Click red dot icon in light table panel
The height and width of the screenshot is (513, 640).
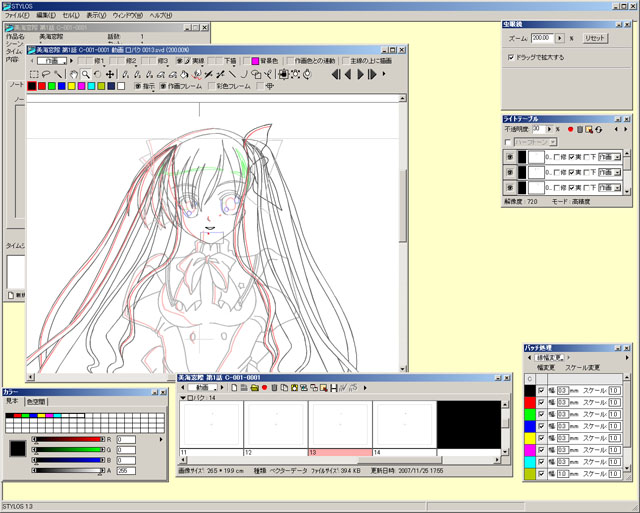pos(570,129)
